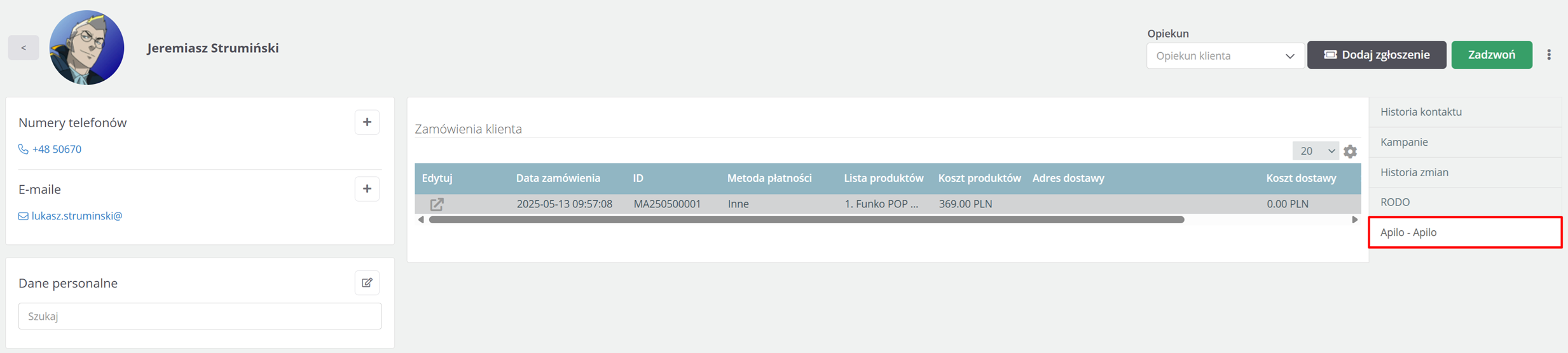Open the Apilo - Apilo tab
1568x353 pixels.
1408,233
